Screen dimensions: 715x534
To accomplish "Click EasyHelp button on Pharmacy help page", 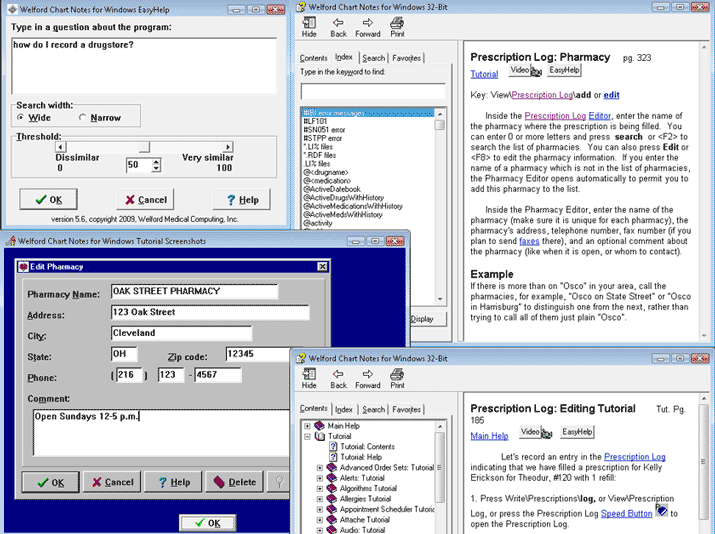I will click(564, 70).
